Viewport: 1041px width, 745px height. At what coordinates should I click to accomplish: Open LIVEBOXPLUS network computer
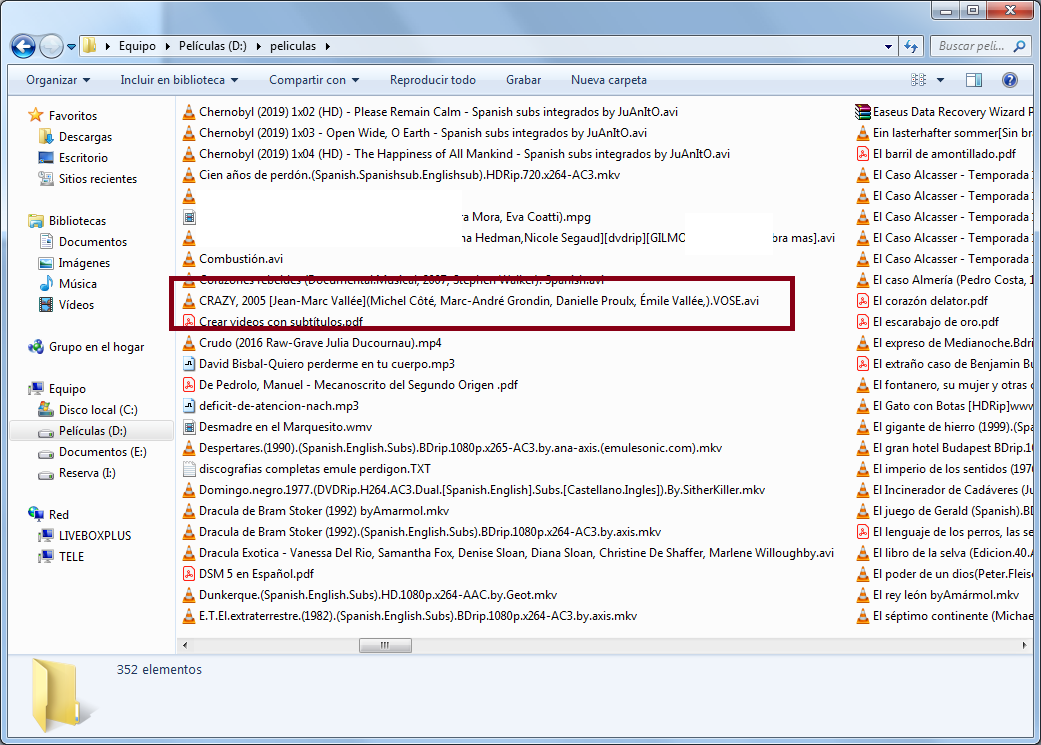94,536
